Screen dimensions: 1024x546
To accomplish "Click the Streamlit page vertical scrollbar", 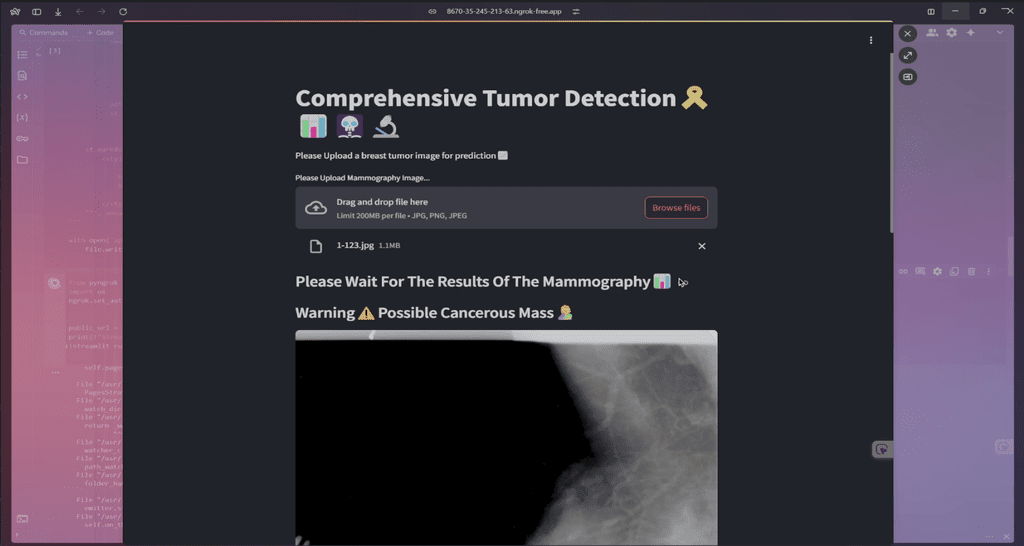I will click(x=890, y=142).
